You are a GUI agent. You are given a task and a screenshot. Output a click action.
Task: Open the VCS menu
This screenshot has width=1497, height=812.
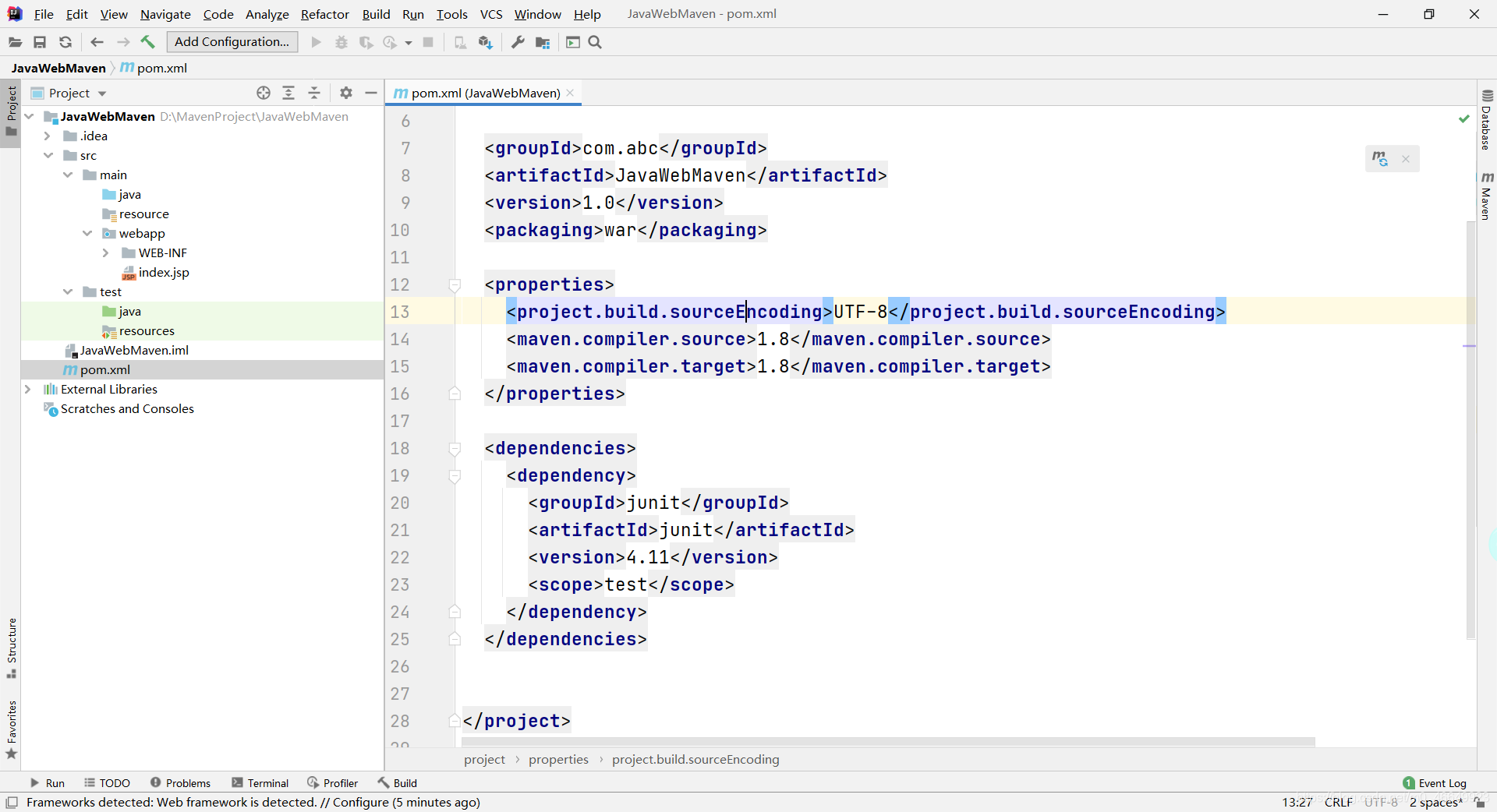[x=491, y=14]
